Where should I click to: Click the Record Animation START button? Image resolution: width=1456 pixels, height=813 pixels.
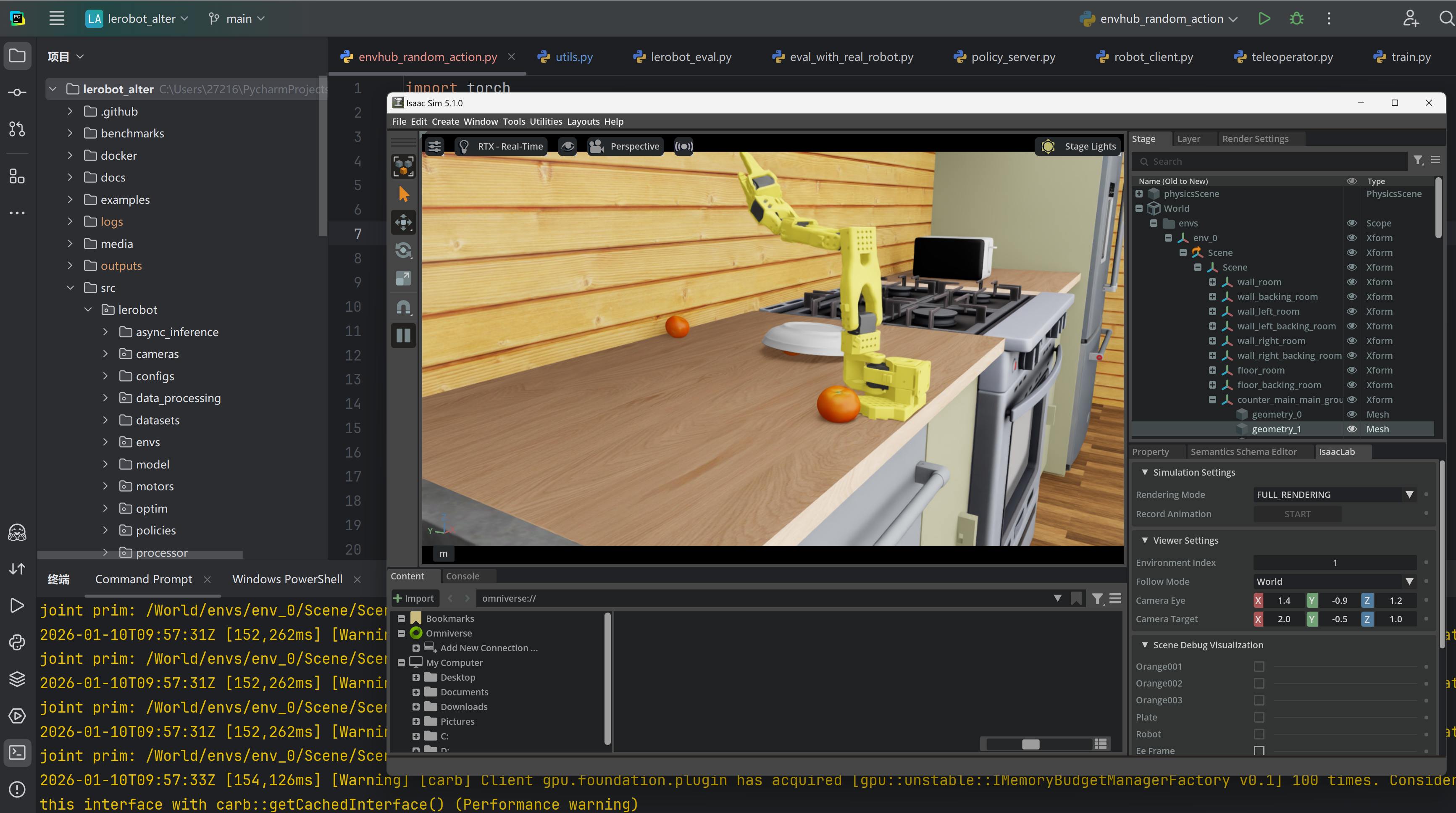1297,514
